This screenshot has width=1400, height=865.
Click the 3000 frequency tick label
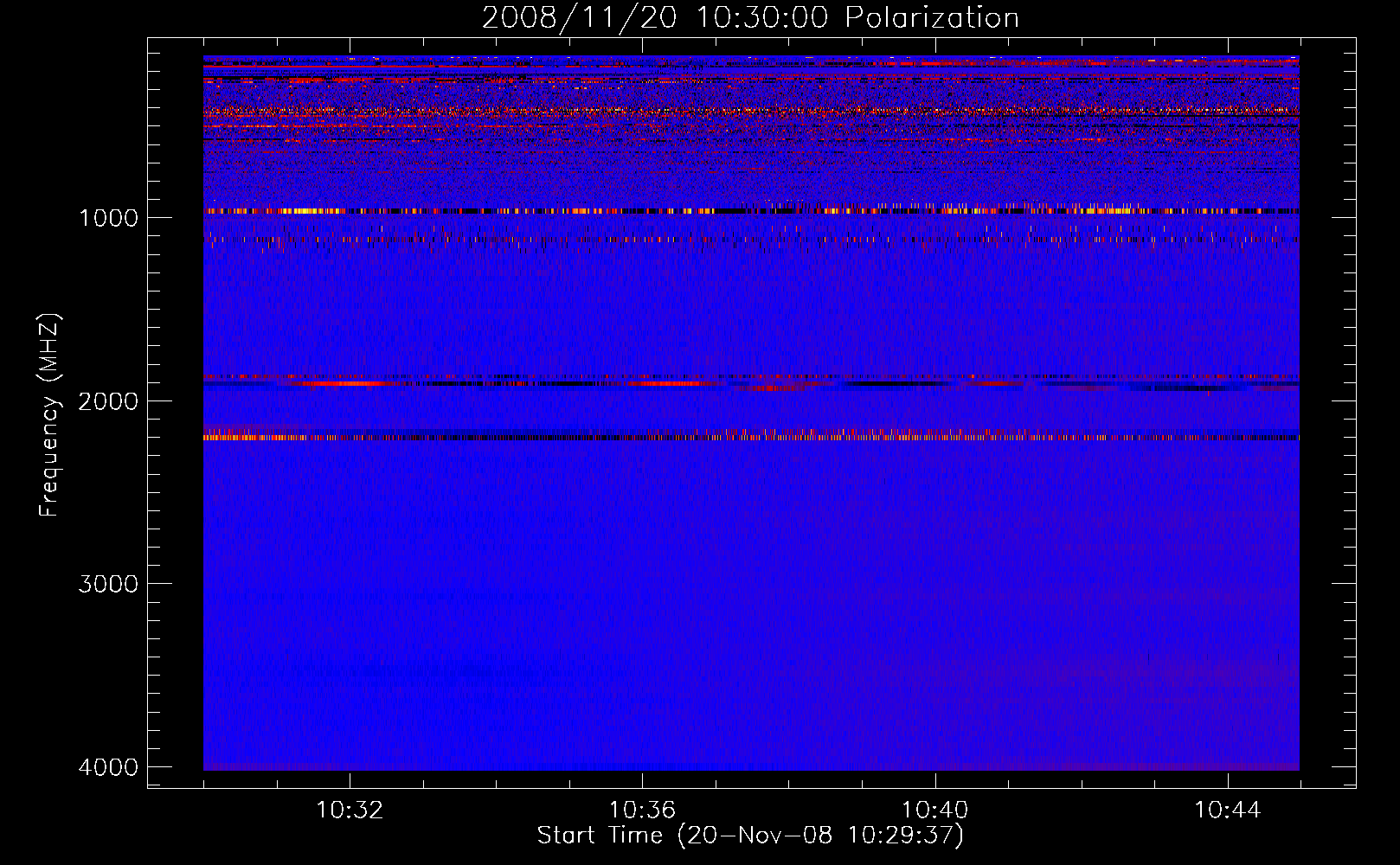(x=108, y=584)
